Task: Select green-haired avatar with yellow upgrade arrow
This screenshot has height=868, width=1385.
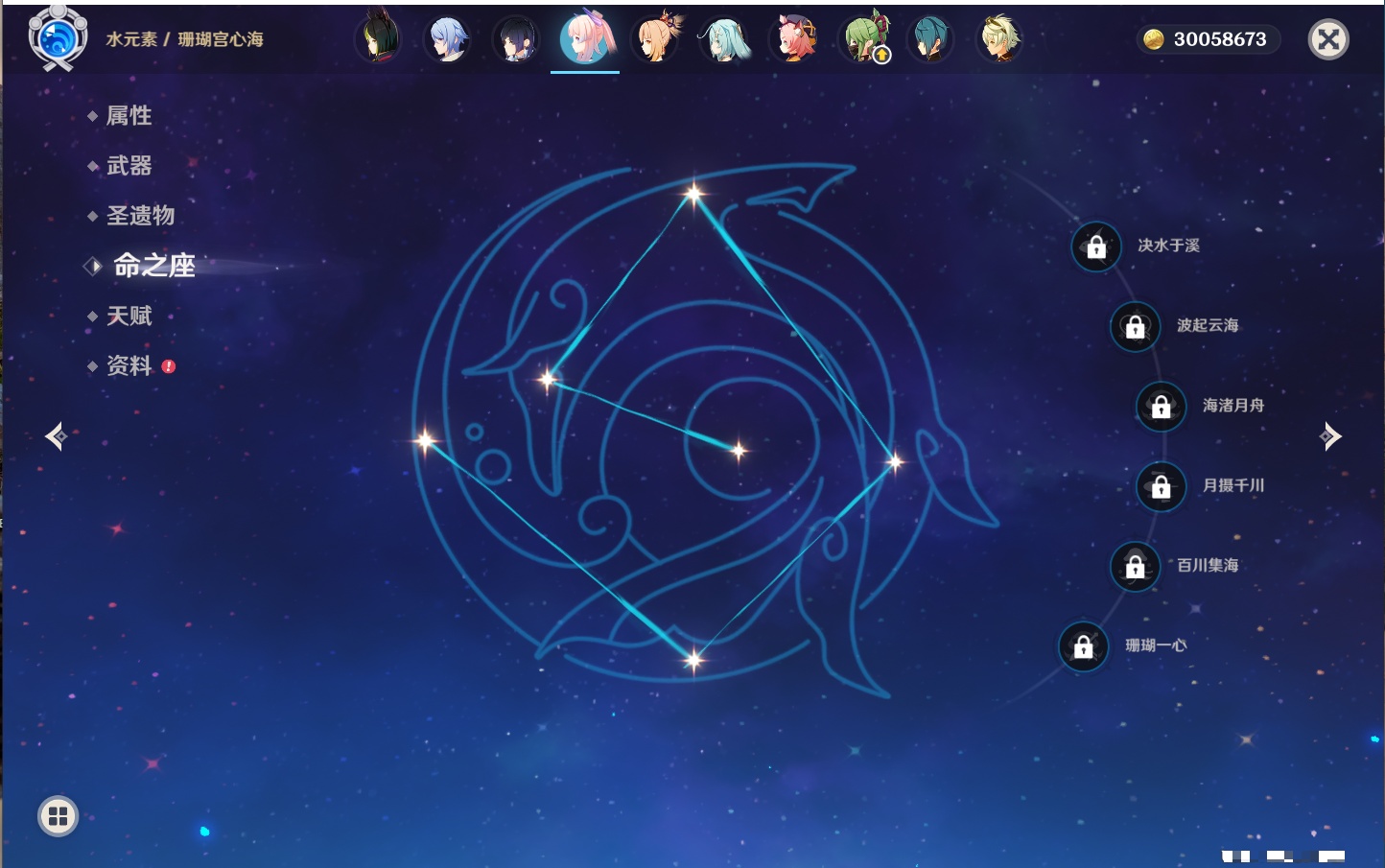Action: (x=863, y=39)
